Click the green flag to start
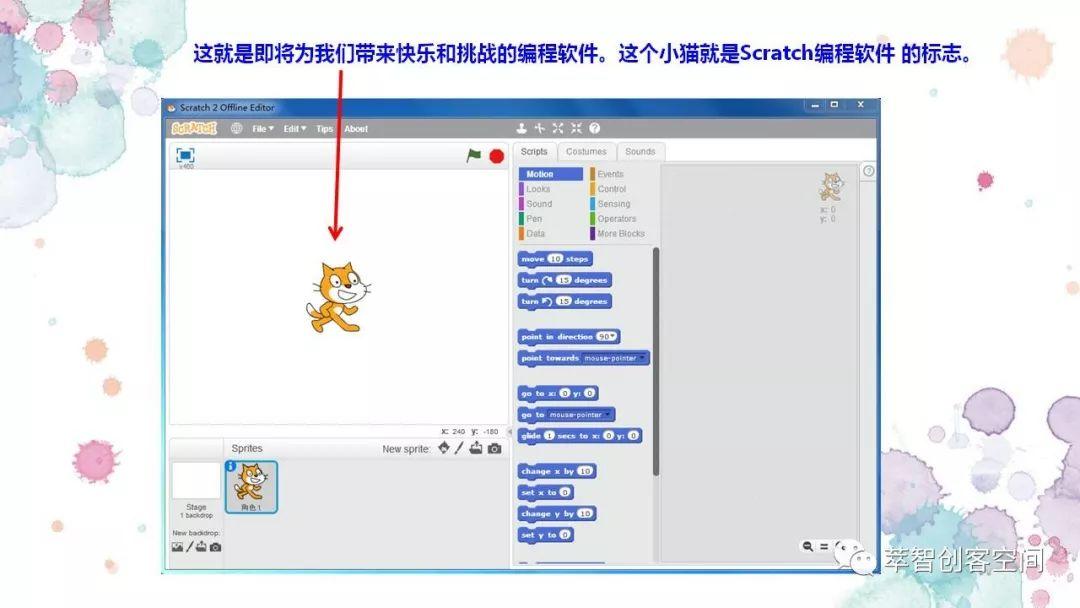Screen dimensions: 1080x608 (x=474, y=156)
